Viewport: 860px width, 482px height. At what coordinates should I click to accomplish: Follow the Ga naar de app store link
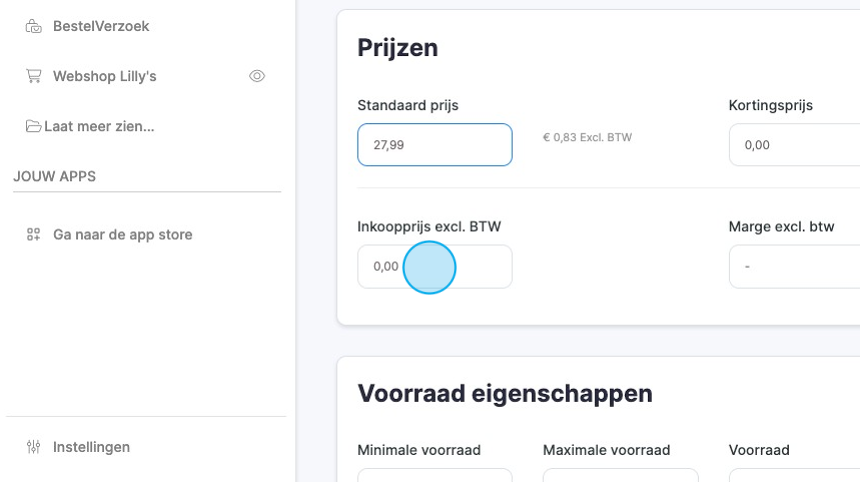[122, 235]
